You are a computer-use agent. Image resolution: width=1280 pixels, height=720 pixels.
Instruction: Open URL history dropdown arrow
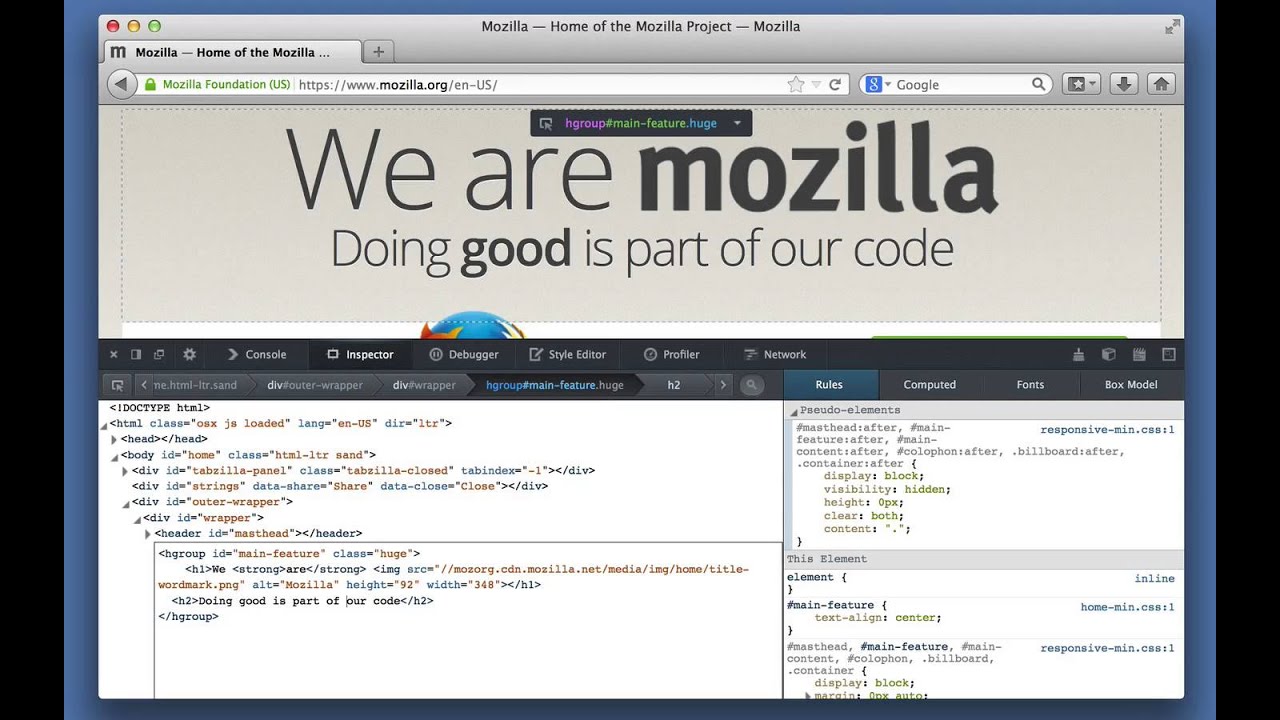[816, 85]
